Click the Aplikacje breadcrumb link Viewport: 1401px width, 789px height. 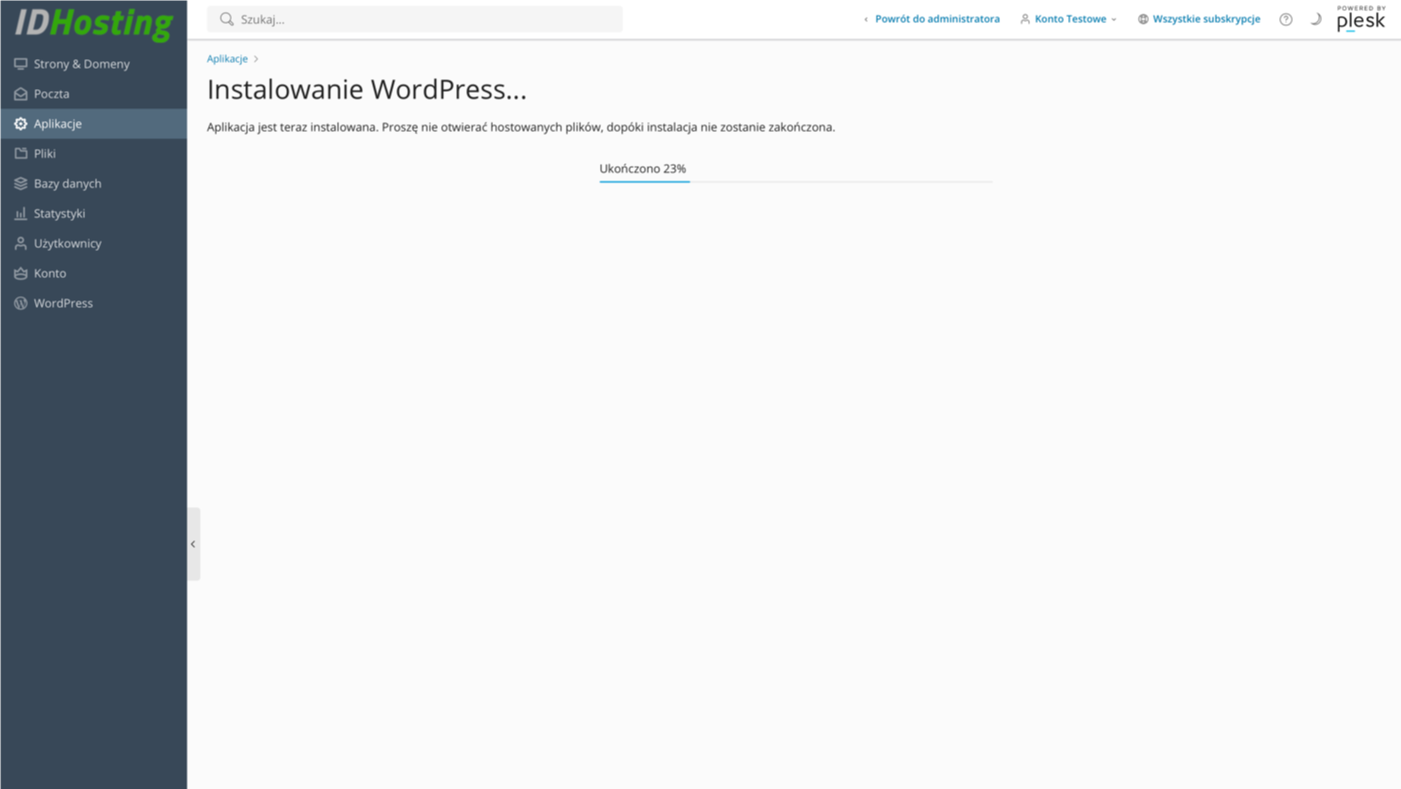coord(227,59)
